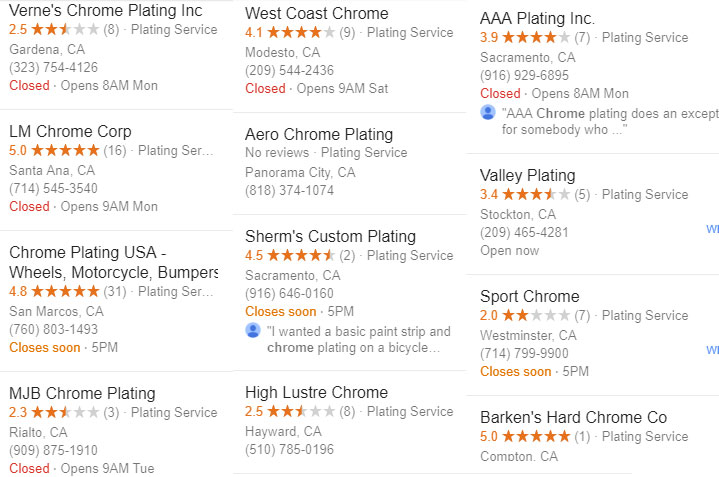Click the partial website link beside Valley Plating
The image size is (719, 477).
[x=712, y=228]
